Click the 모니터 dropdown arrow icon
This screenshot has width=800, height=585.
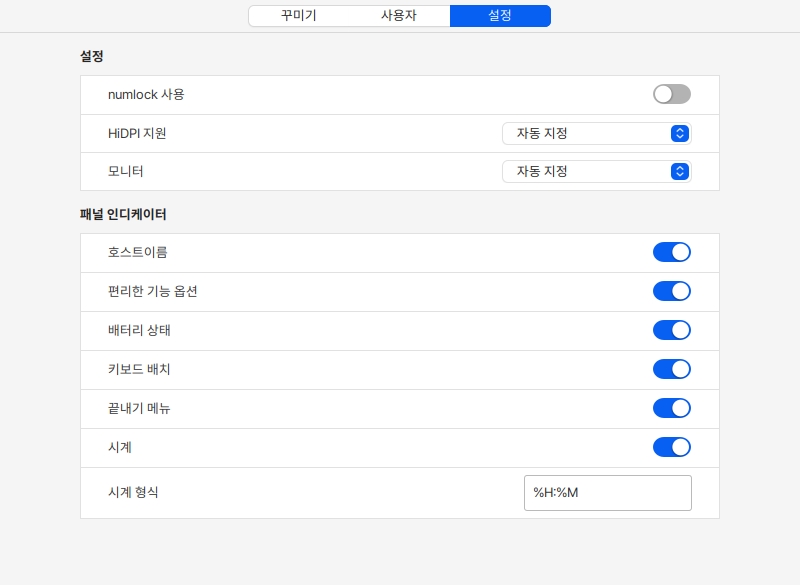(x=680, y=171)
